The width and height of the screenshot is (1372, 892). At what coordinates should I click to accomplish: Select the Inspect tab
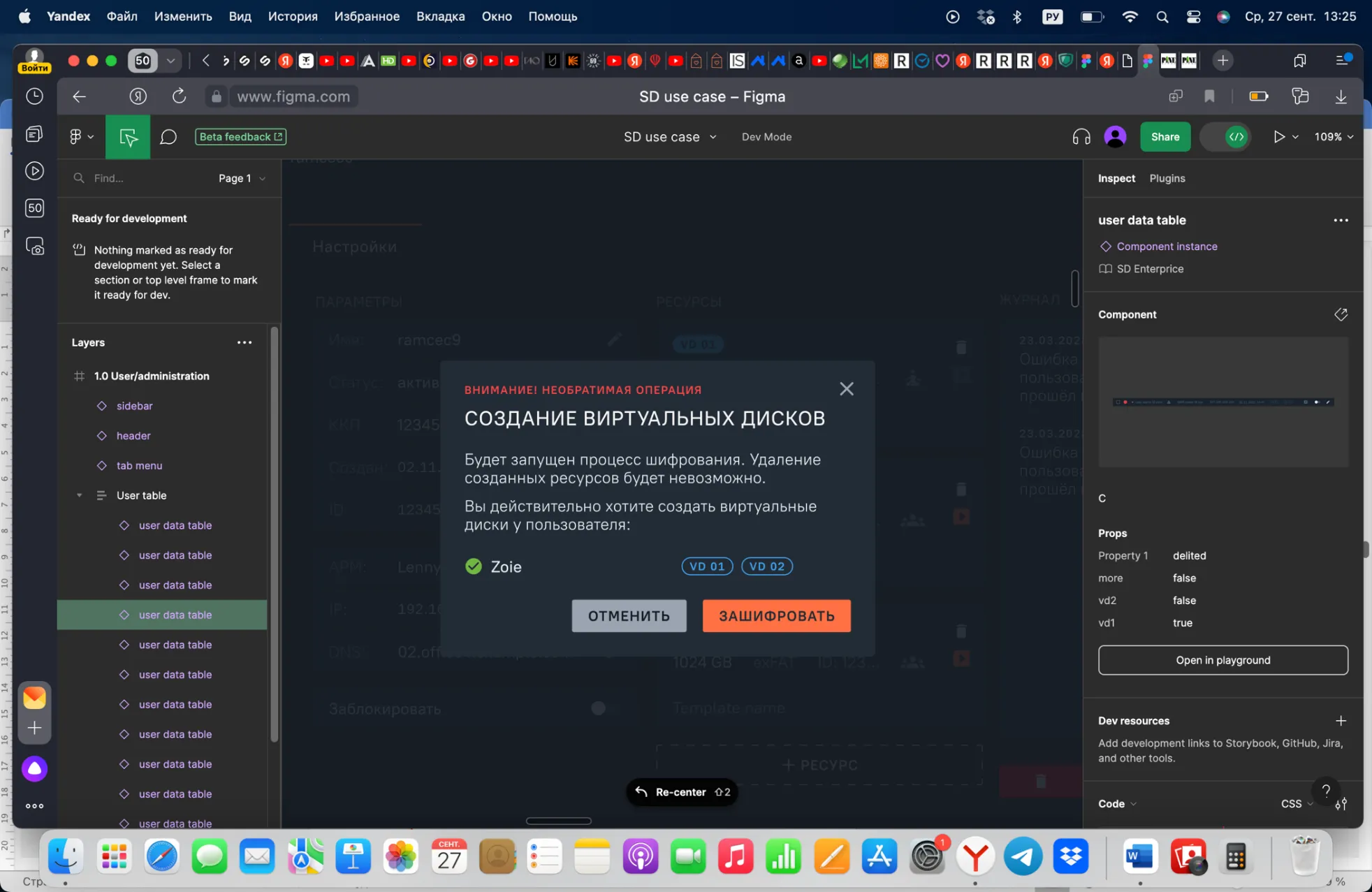point(1116,178)
